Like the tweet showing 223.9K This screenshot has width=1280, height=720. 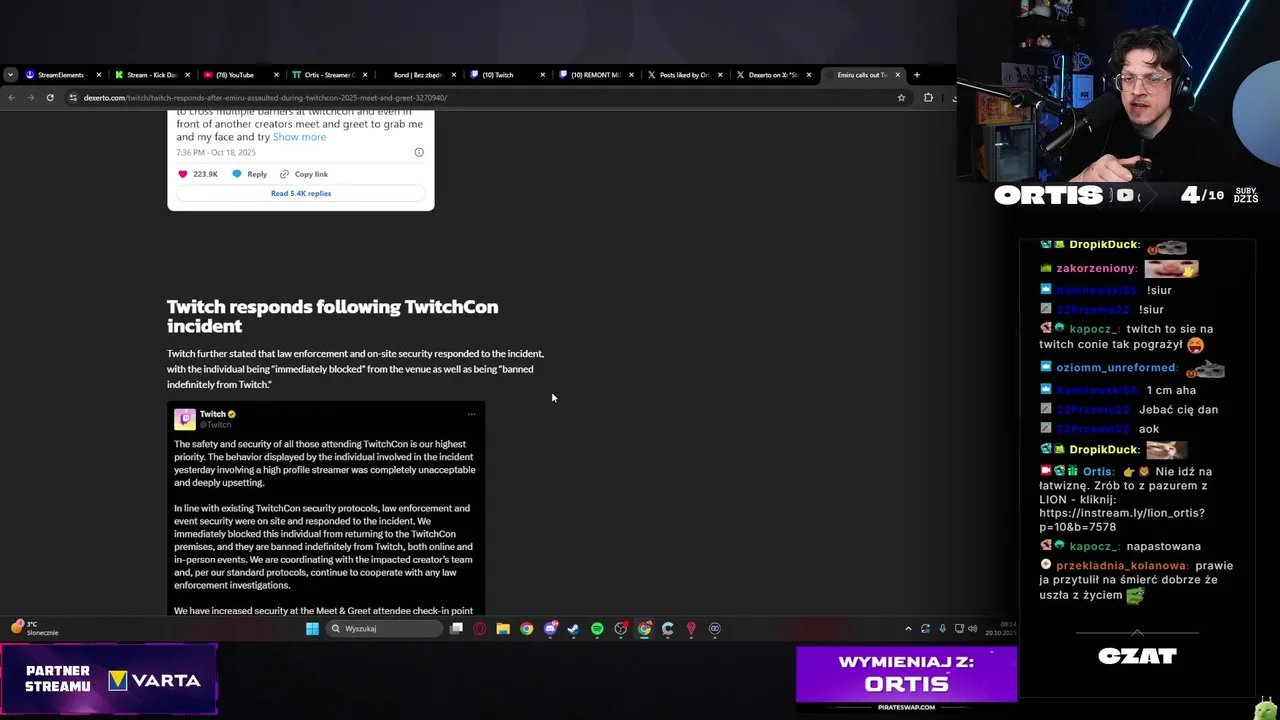pos(182,174)
